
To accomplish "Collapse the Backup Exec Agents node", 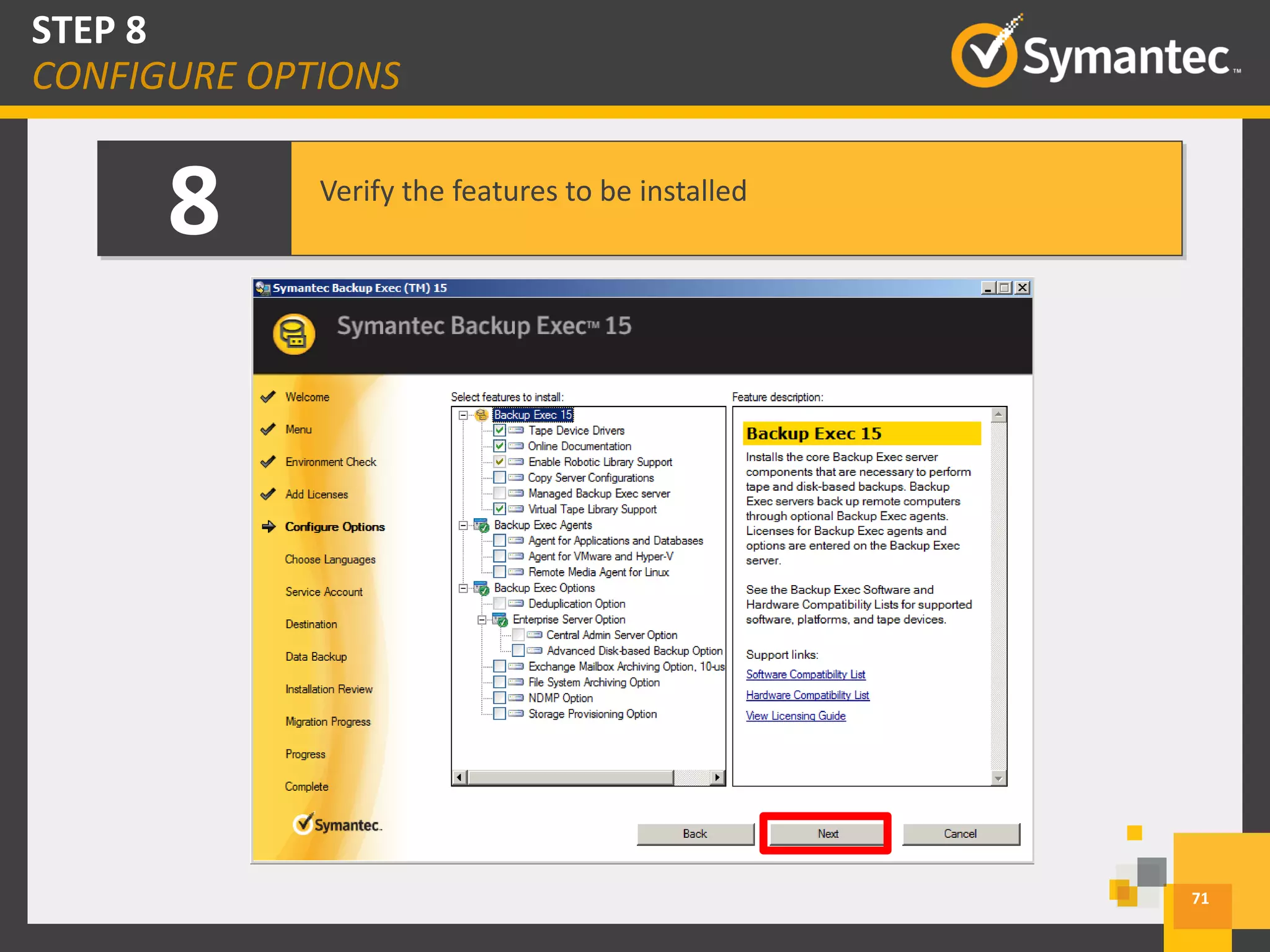I will 463,526.
